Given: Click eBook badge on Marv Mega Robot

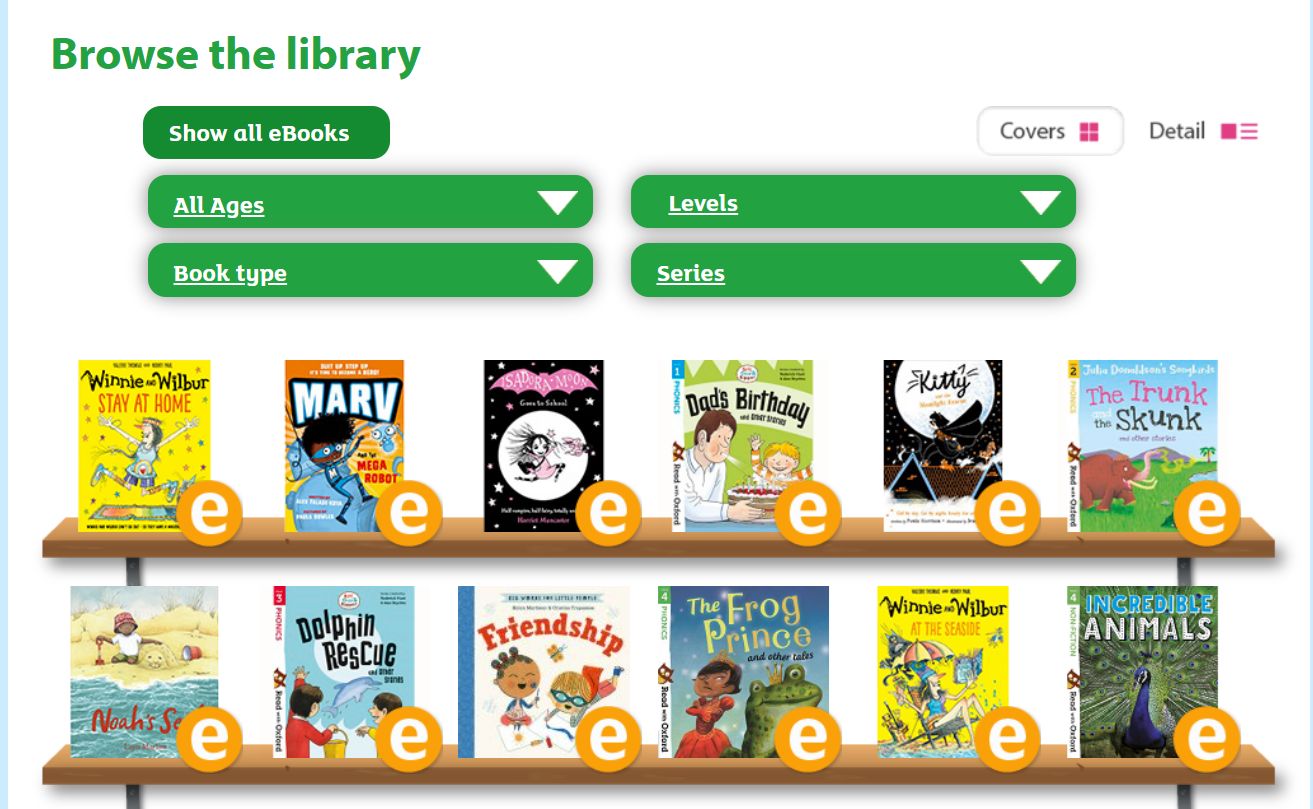Looking at the screenshot, I should click(408, 513).
